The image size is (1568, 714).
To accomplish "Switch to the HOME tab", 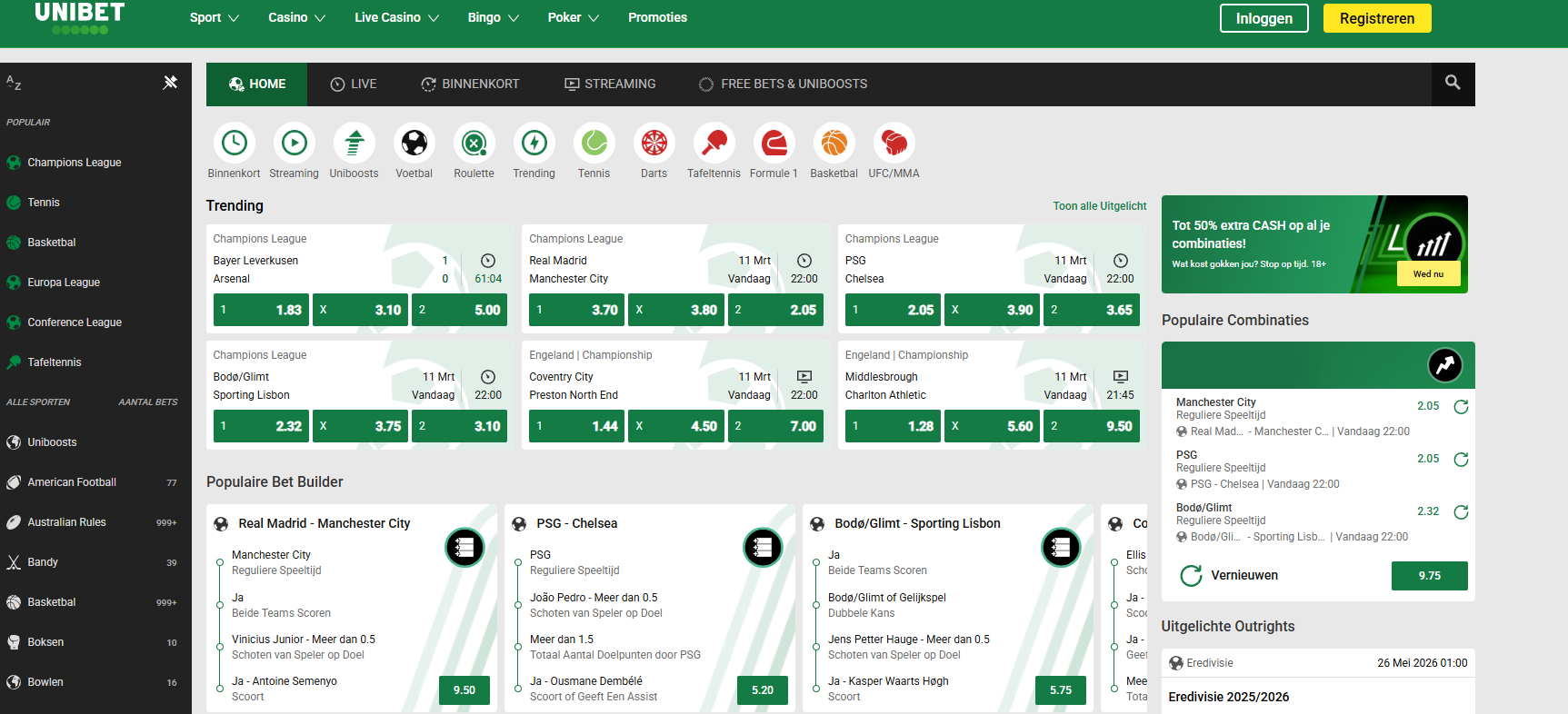I will click(x=256, y=84).
